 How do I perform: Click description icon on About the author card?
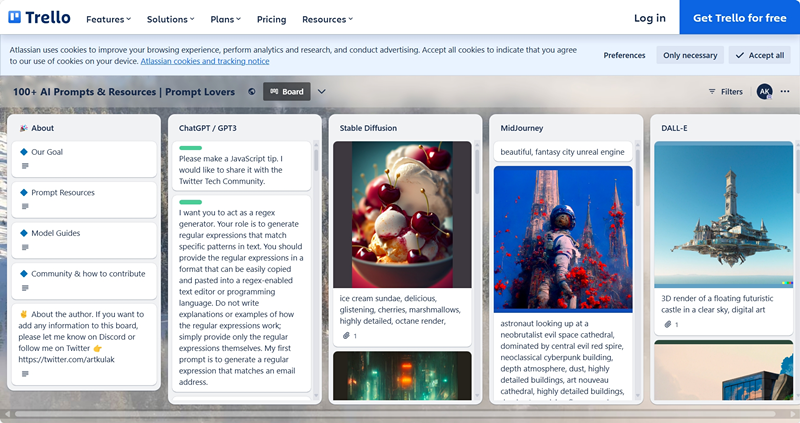click(x=25, y=374)
